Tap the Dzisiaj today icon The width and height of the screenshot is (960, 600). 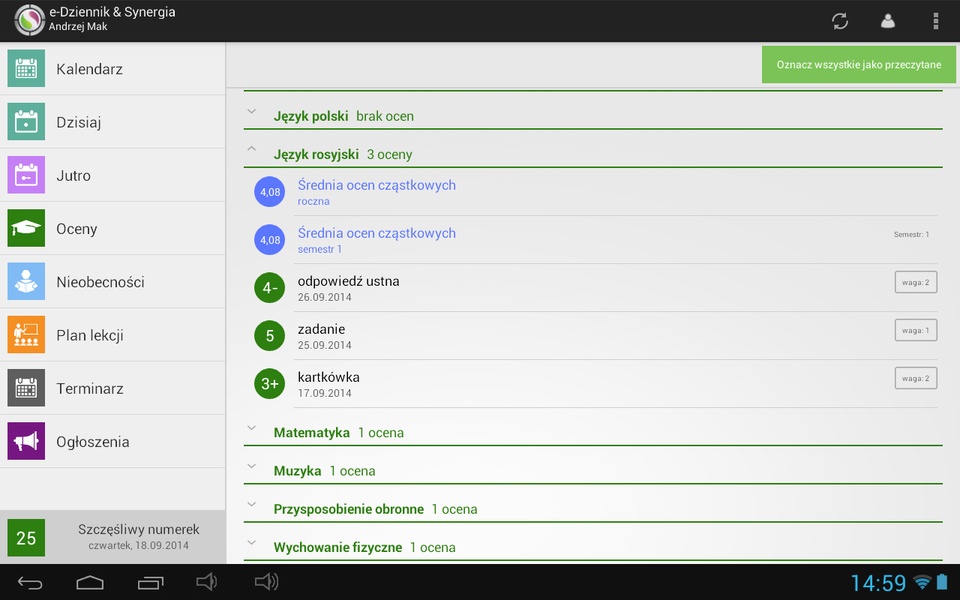[26, 121]
